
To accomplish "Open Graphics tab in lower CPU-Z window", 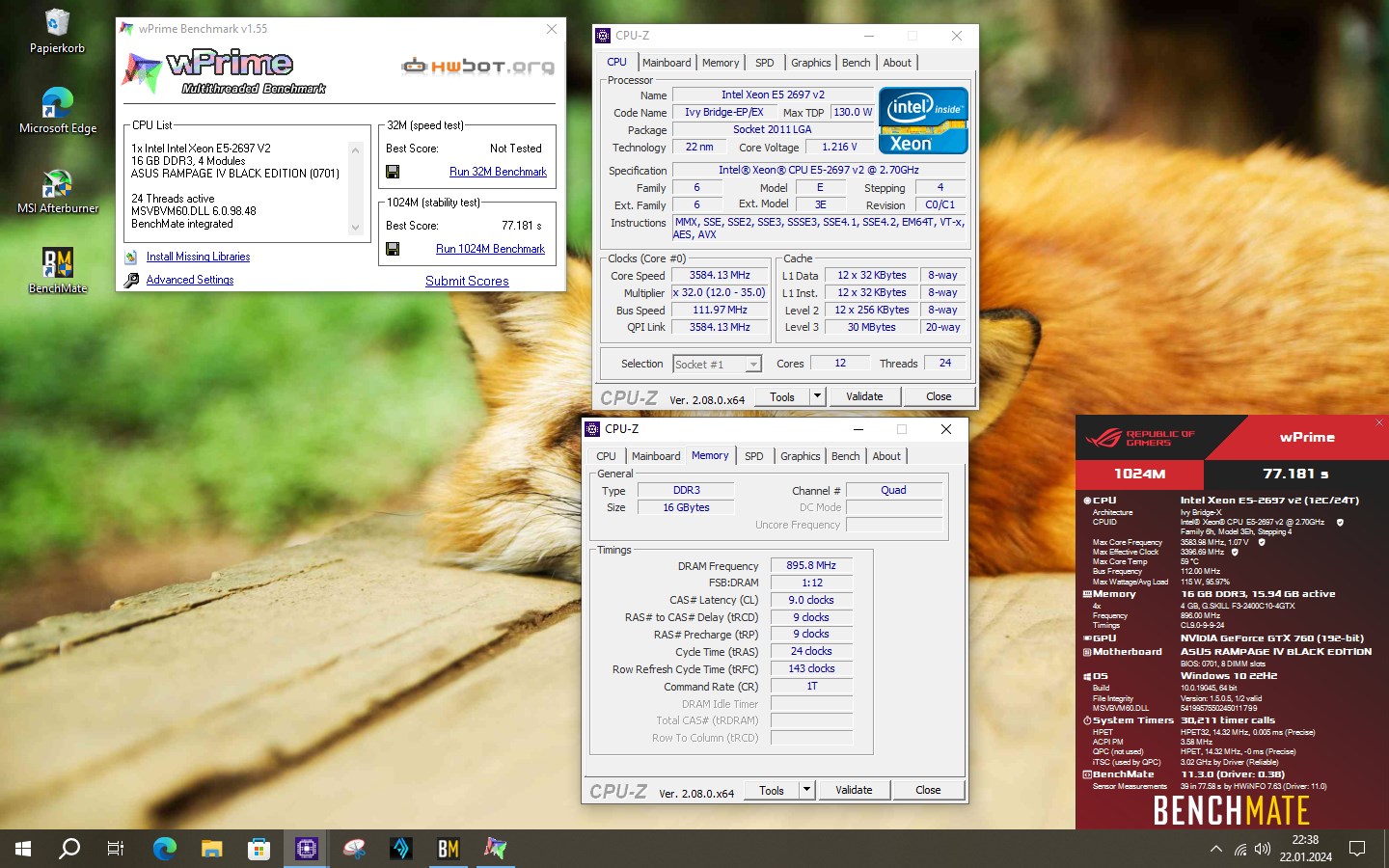I will 800,456.
